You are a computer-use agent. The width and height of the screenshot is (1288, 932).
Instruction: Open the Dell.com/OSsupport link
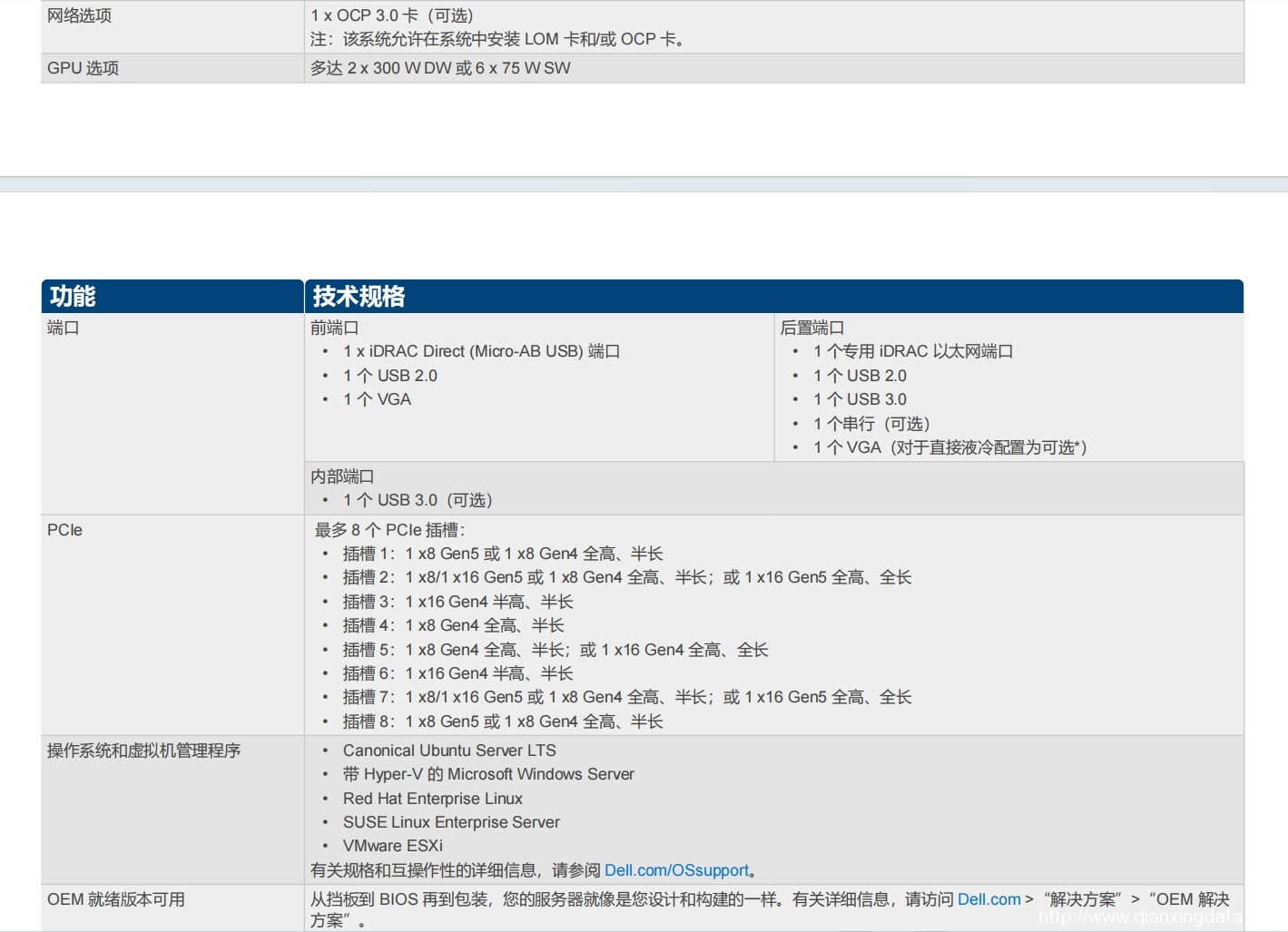676,870
